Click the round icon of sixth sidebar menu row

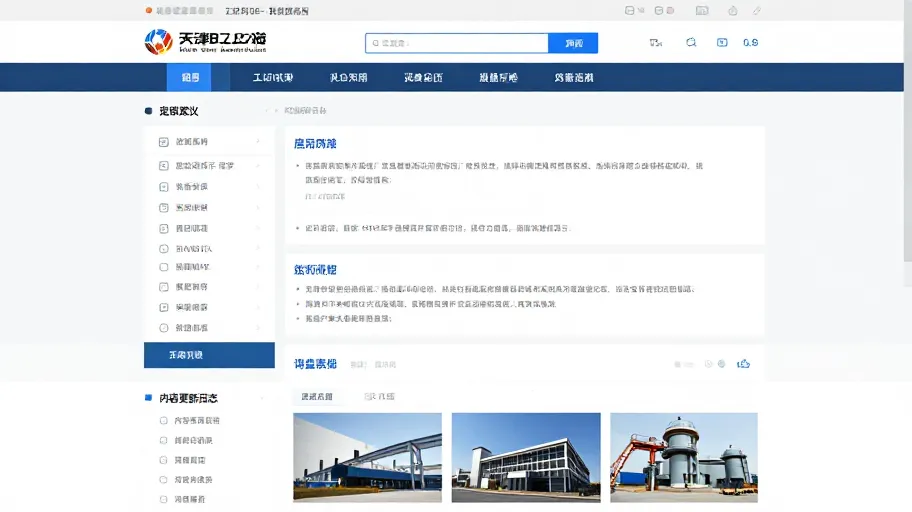pyautogui.click(x=163, y=248)
